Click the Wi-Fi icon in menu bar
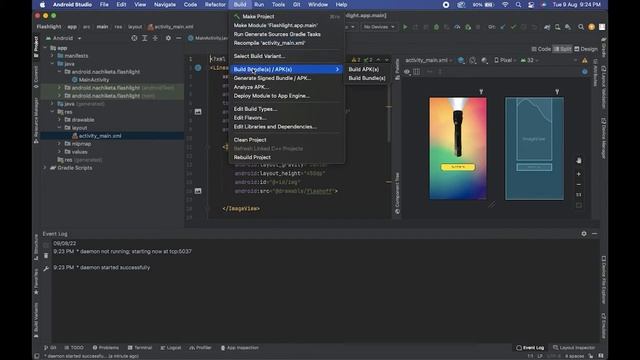640x360 pixels. [x=505, y=4]
